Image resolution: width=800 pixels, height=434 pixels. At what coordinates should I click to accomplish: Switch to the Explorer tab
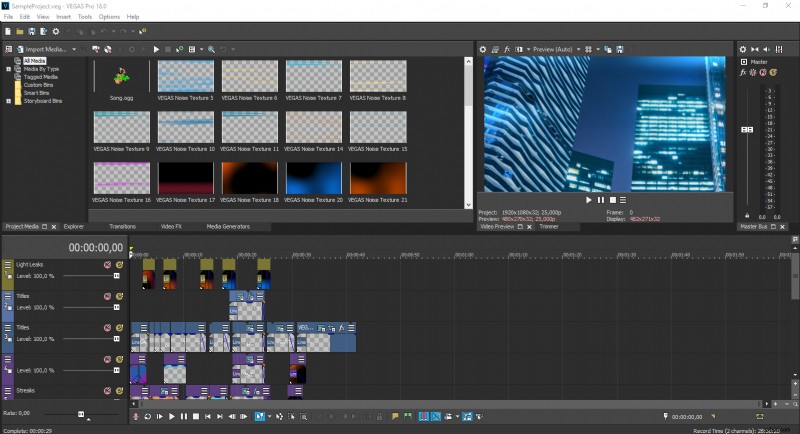pyautogui.click(x=74, y=226)
